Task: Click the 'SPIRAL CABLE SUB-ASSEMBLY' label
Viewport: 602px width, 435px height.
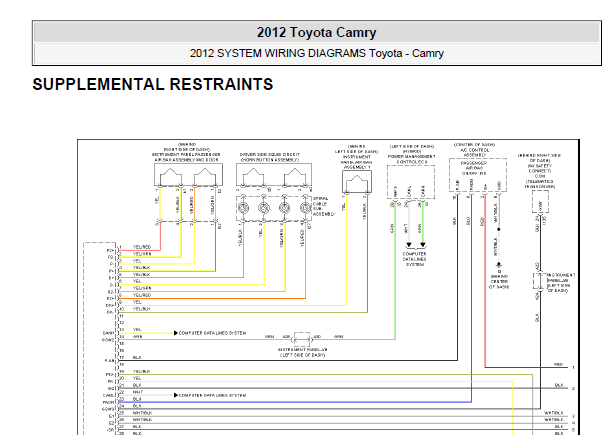Action: pos(322,207)
